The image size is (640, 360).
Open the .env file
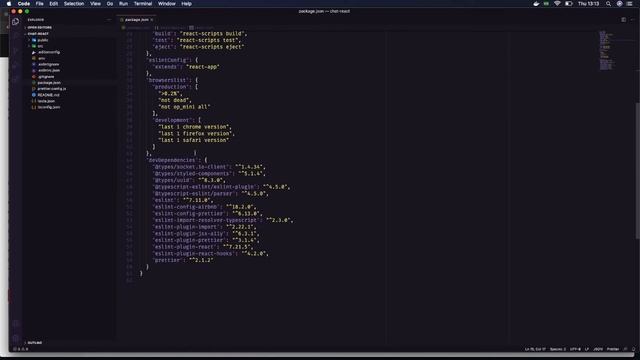pos(41,58)
